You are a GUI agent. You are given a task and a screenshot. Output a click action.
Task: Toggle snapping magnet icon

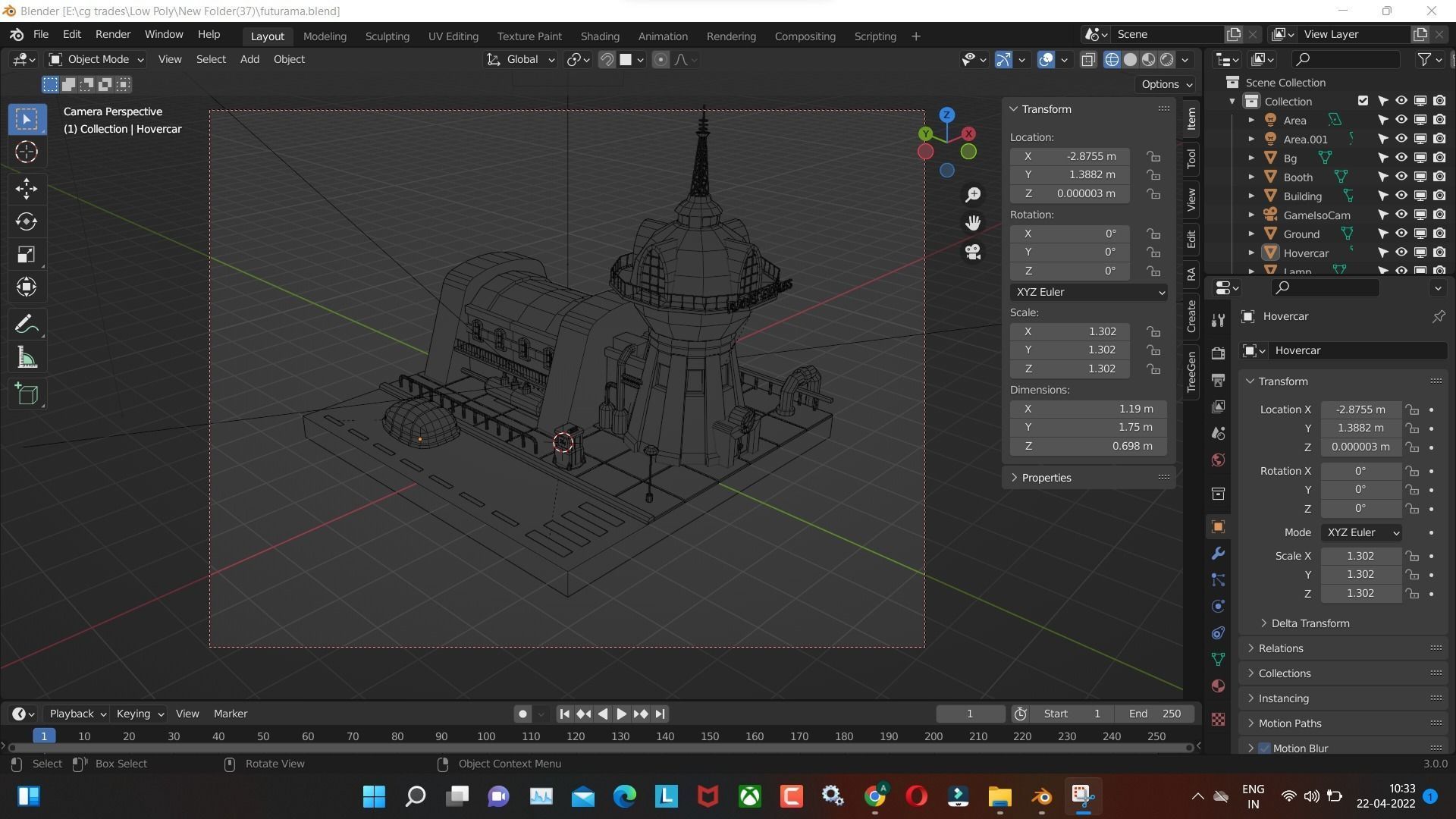(x=607, y=59)
